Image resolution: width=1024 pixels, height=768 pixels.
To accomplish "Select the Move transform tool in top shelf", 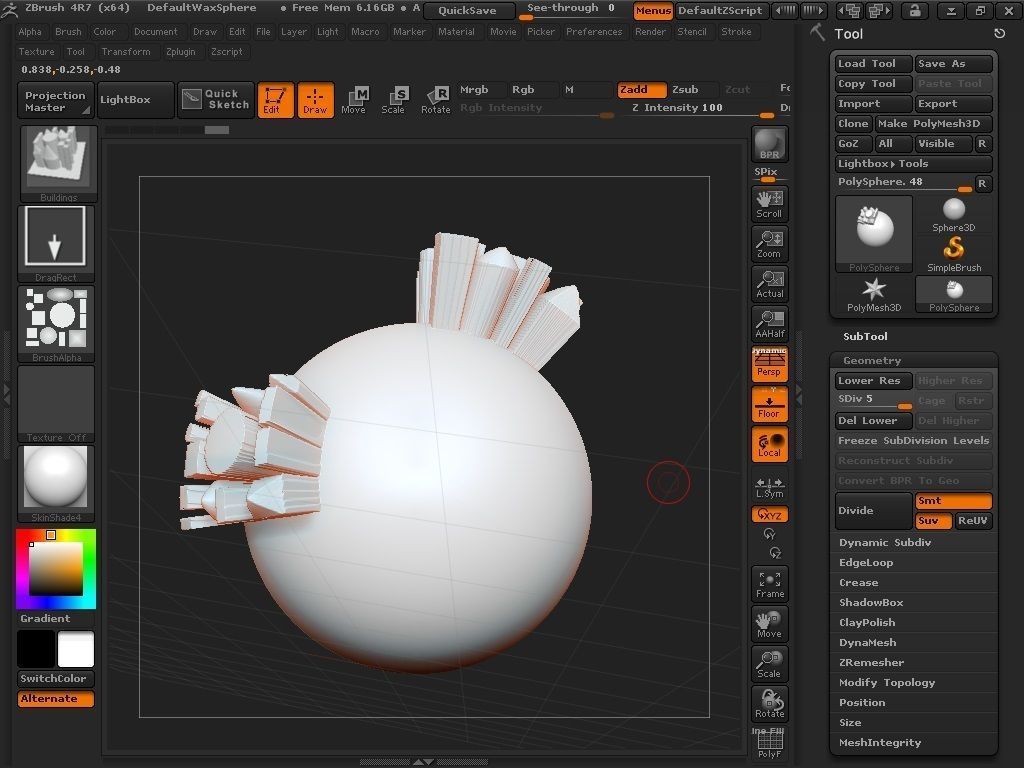I will click(353, 100).
